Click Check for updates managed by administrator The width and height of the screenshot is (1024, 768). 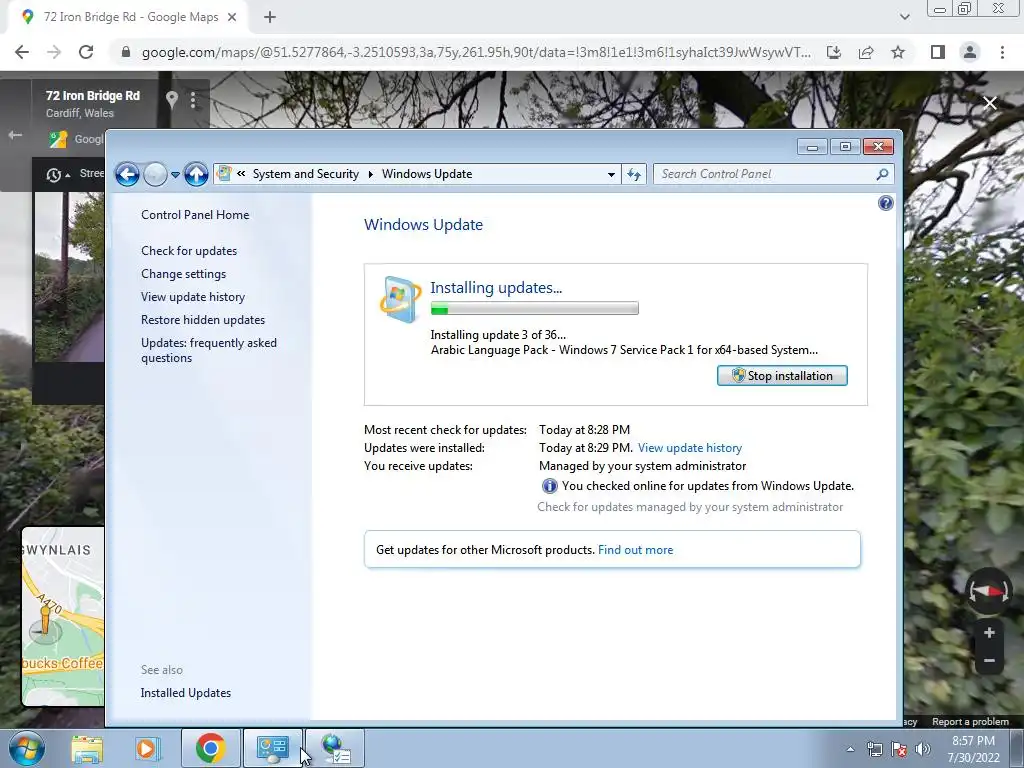tap(690, 507)
